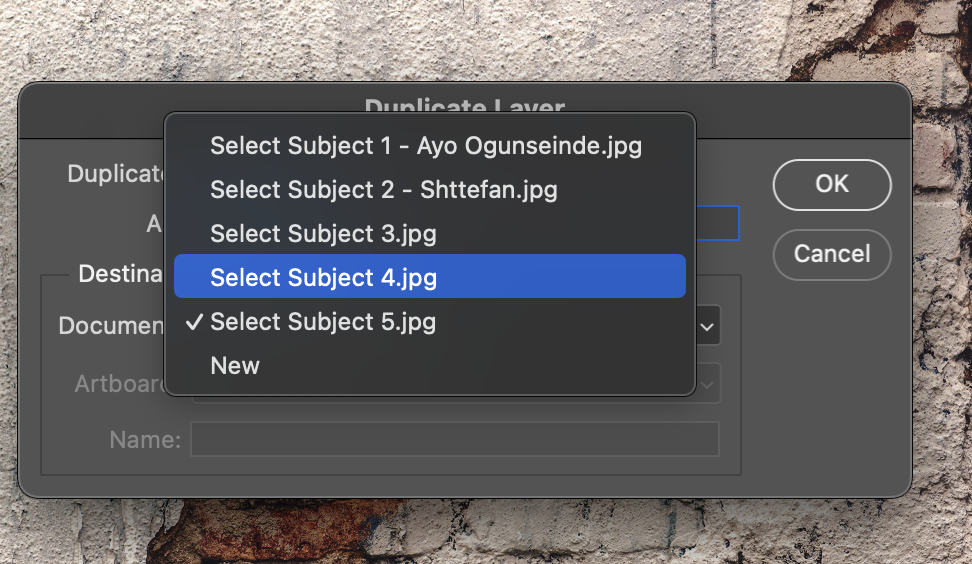972x564 pixels.
Task: Click the greyed Artboard label
Action: pyautogui.click(x=119, y=384)
